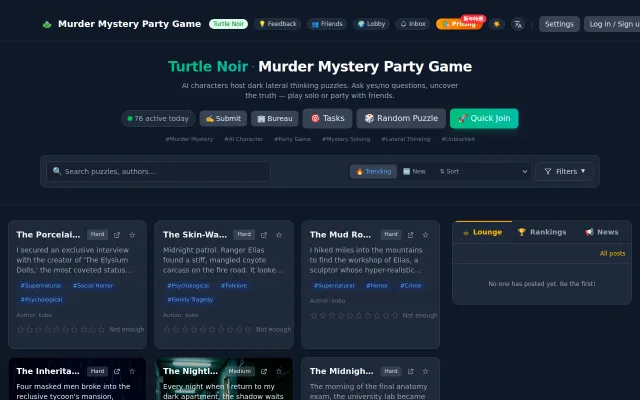The image size is (640, 400).
Task: Select #Social Horror tag on Porcelai... card
Action: [93, 286]
